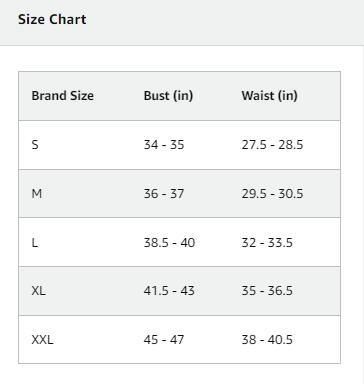Select bust value 38.5 - 40
This screenshot has height=384, width=364.
[169, 242]
